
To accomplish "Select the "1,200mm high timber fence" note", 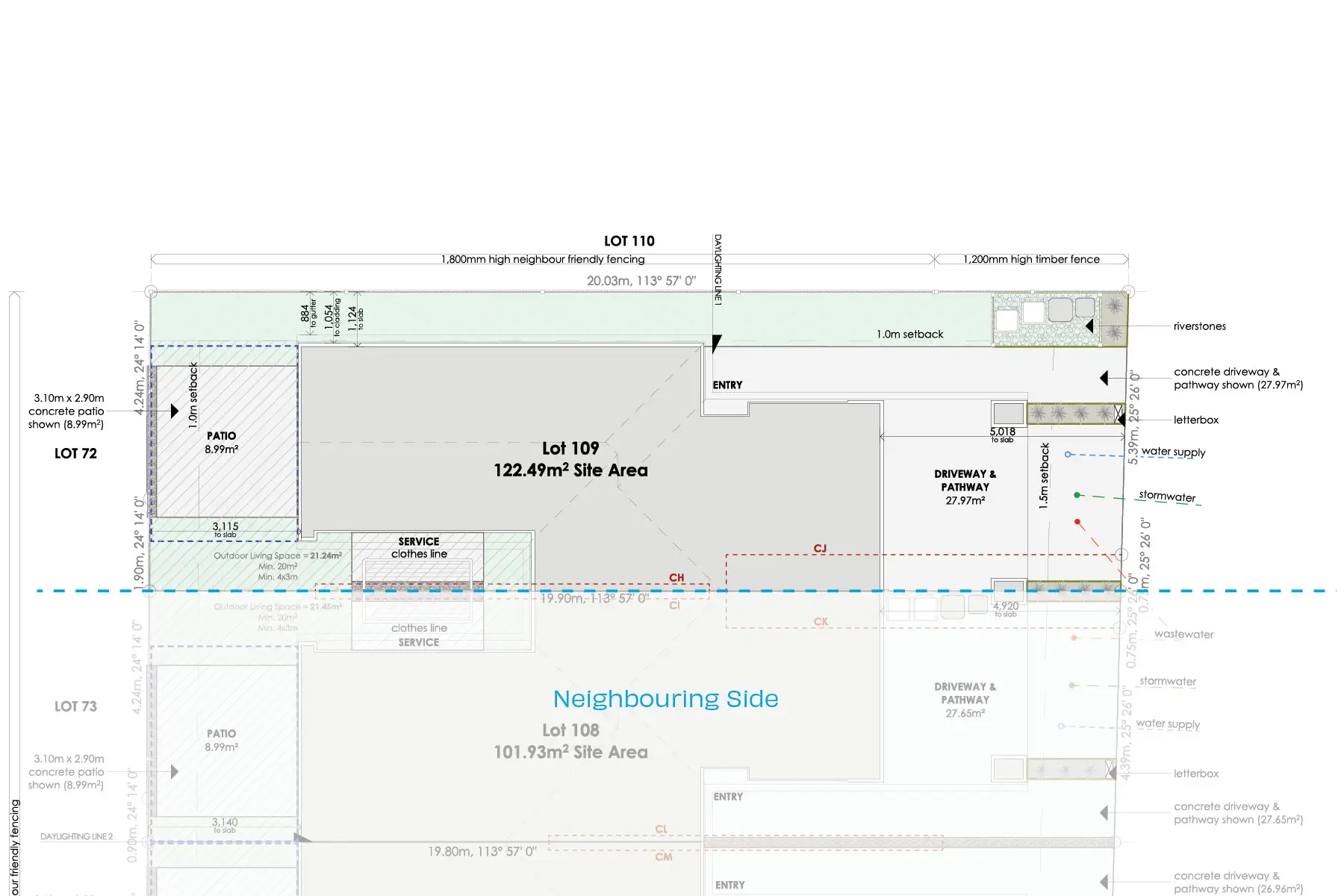I will (1031, 259).
